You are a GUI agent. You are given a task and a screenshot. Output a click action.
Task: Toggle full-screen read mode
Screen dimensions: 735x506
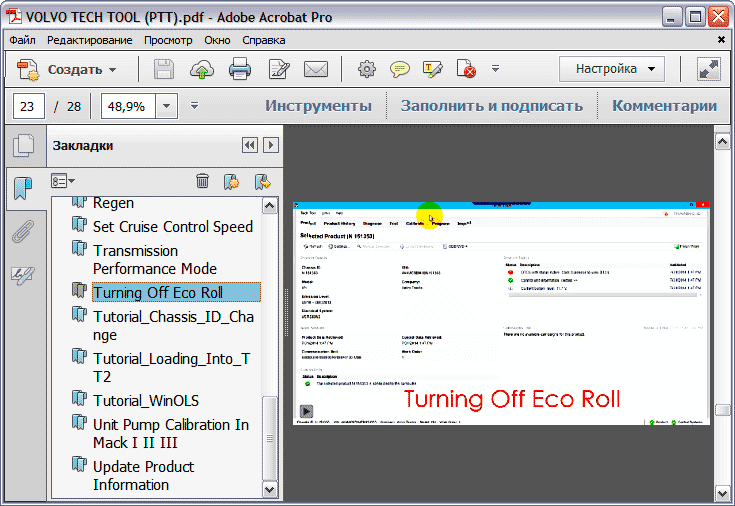coord(708,70)
